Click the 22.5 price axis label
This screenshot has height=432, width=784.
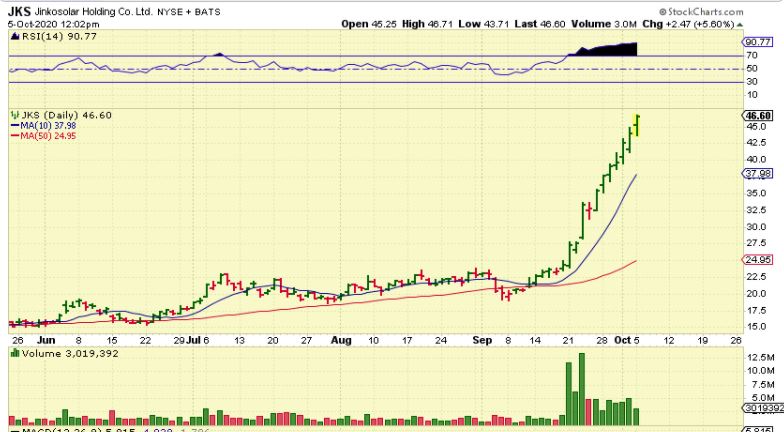[756, 277]
